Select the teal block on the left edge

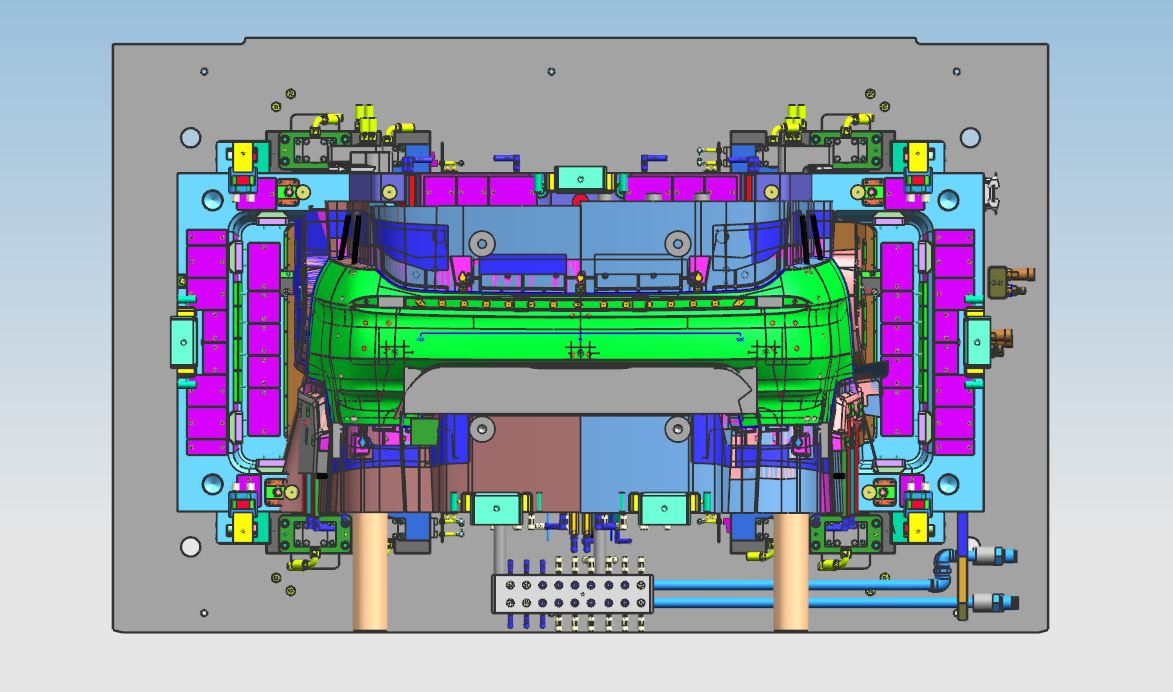[x=183, y=343]
